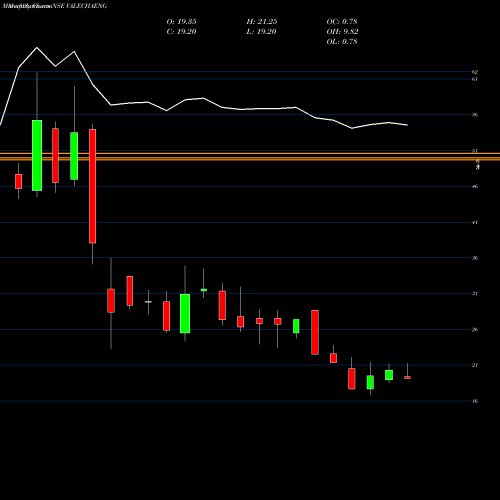Click the high value H: 21.25
Viewport: 500px width, 500px height.
point(262,22)
